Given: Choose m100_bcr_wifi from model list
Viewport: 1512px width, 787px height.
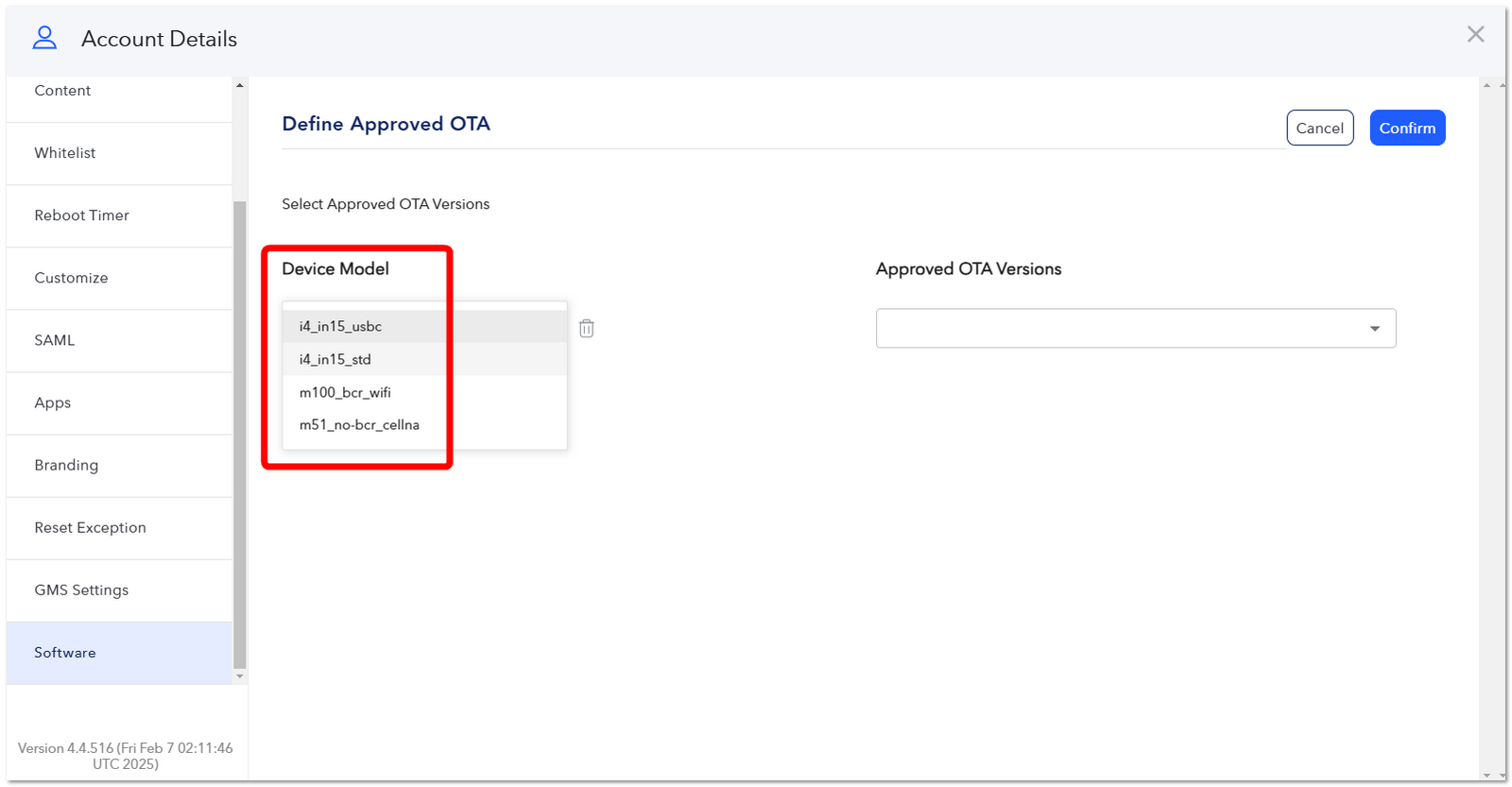Looking at the screenshot, I should 424,392.
